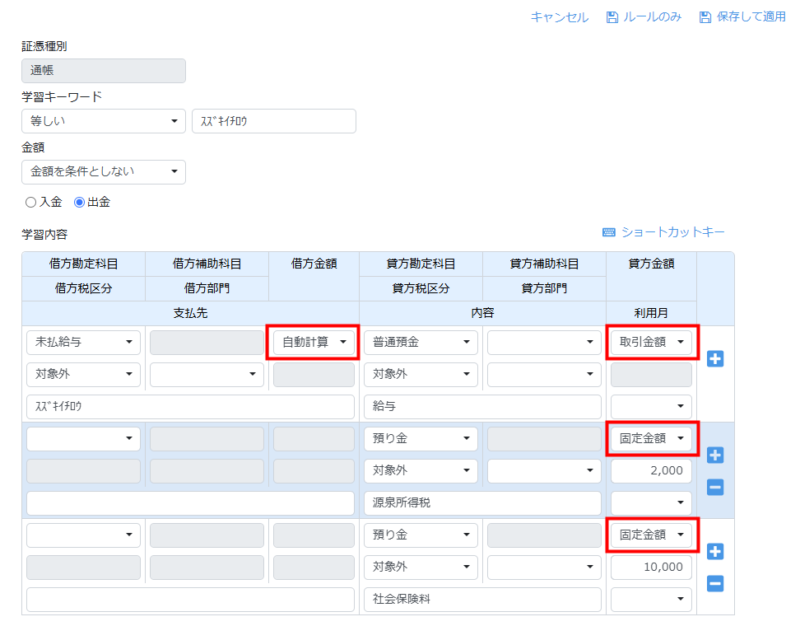This screenshot has height=626, width=800.
Task: Click the ルールのみ save icon
Action: pos(612,18)
